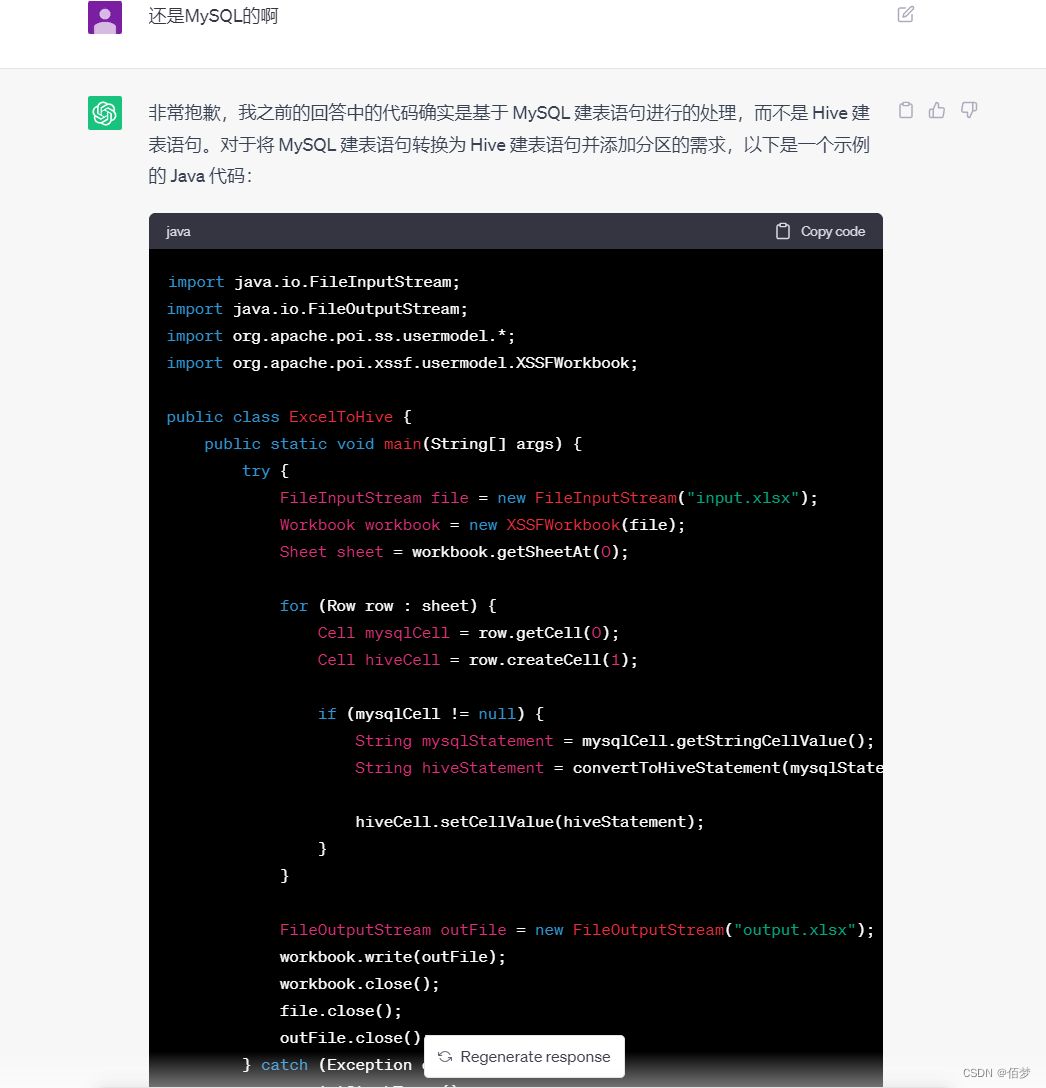
Task: Copy the assistant response with clipboard icon
Action: click(x=906, y=110)
